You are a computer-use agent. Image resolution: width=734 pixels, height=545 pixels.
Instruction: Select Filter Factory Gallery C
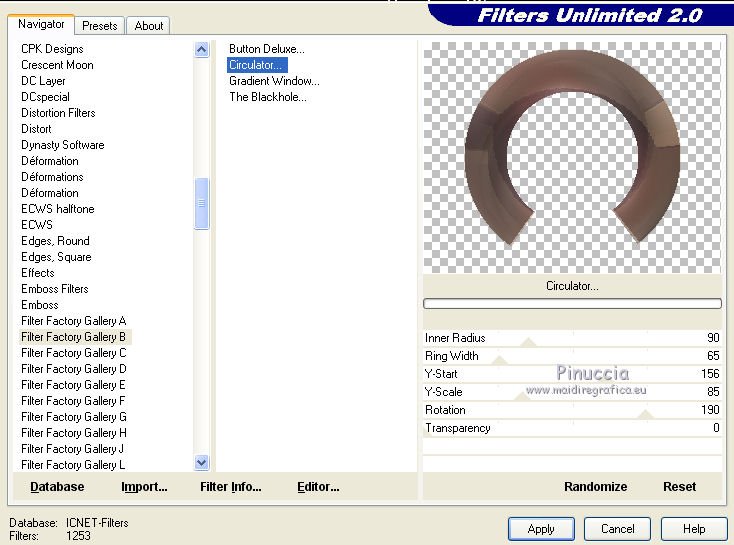coord(73,353)
